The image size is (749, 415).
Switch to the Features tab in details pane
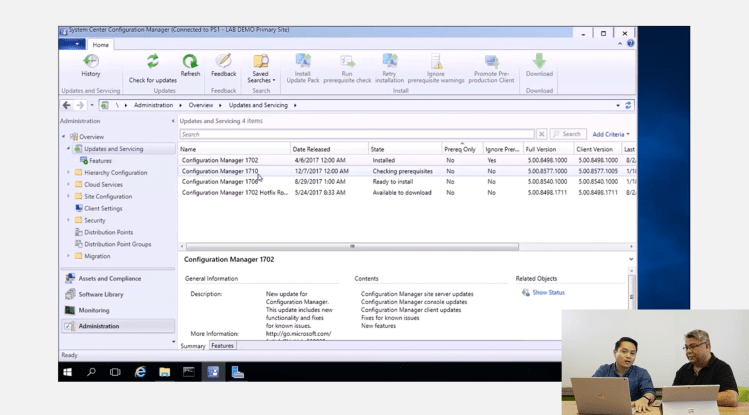222,346
